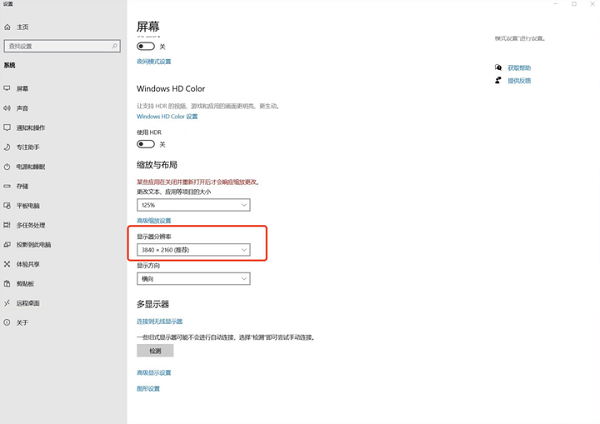Maximize the settings window
Image resolution: width=600 pixels, height=424 pixels.
coord(574,4)
